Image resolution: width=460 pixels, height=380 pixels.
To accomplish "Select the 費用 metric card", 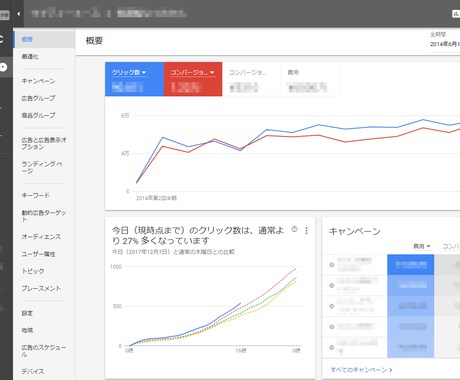I will click(x=310, y=79).
